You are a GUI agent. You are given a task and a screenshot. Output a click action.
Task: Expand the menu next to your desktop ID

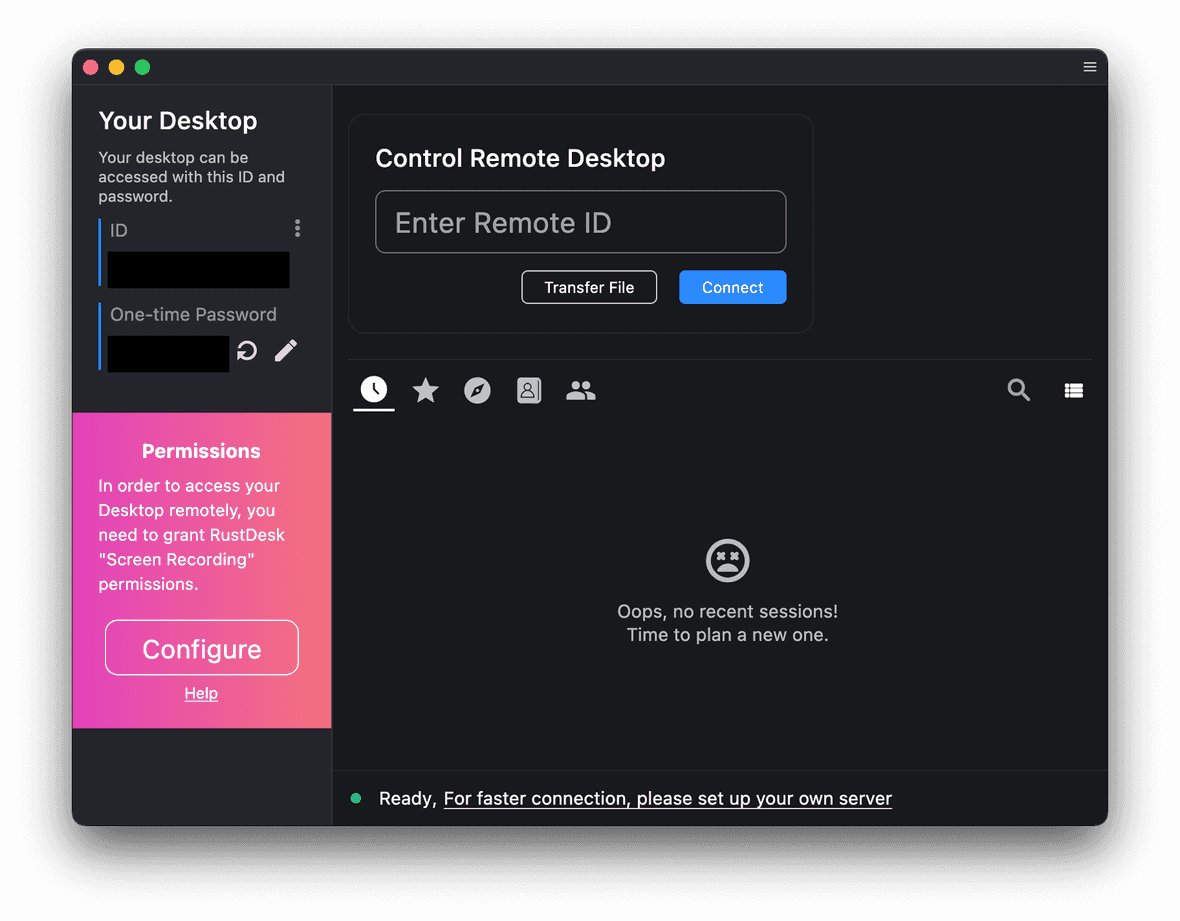click(297, 228)
